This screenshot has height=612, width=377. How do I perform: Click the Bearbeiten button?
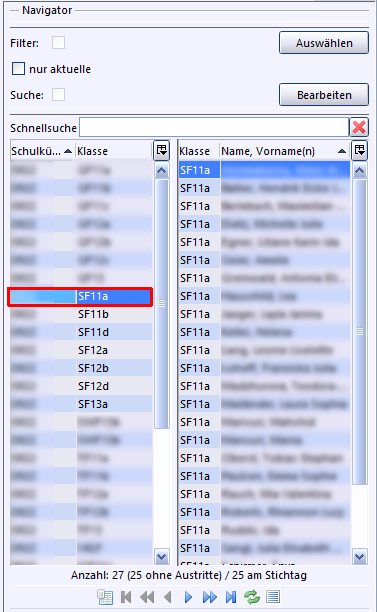pos(324,94)
